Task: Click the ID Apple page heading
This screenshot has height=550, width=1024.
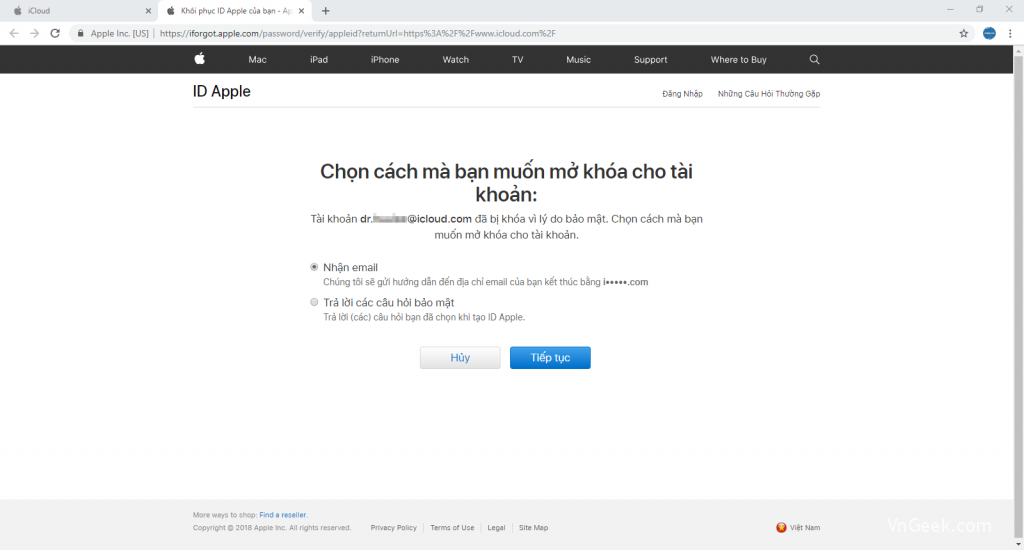Action: click(221, 91)
